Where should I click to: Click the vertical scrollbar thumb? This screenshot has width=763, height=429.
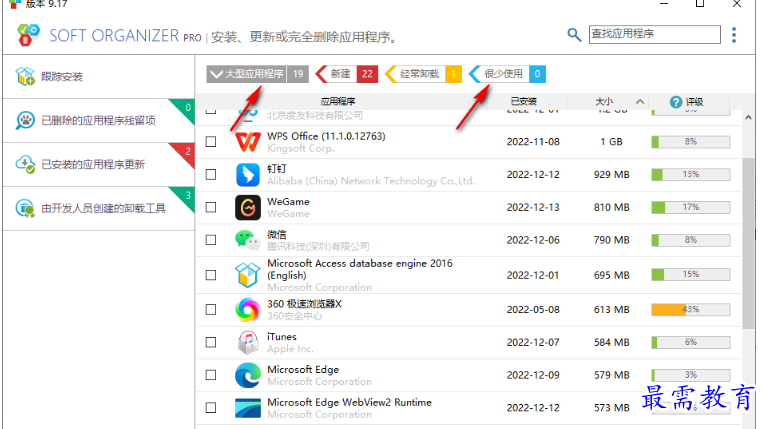pos(748,243)
